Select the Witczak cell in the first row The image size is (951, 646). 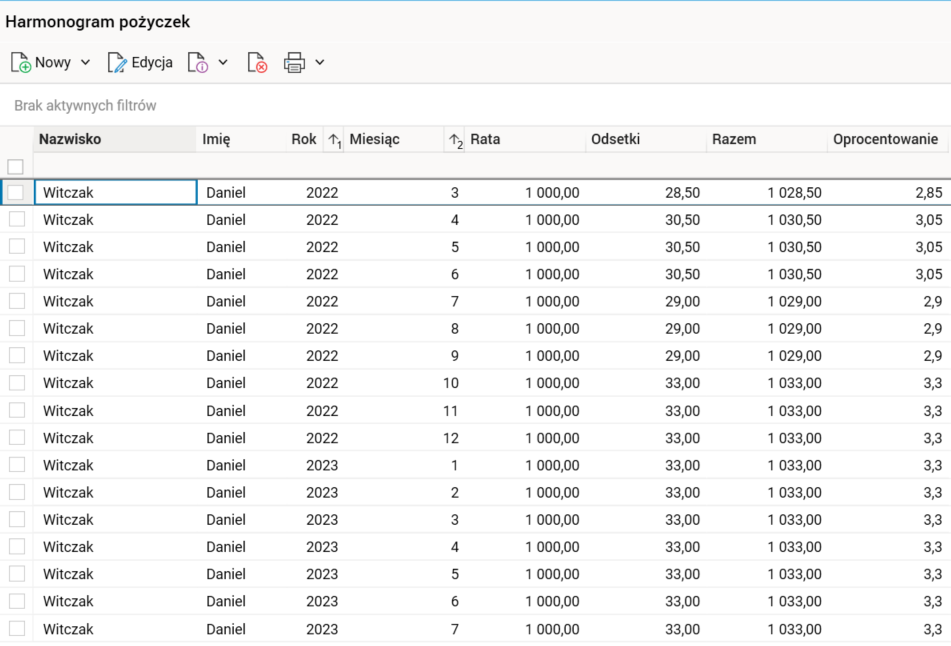[x=115, y=192]
